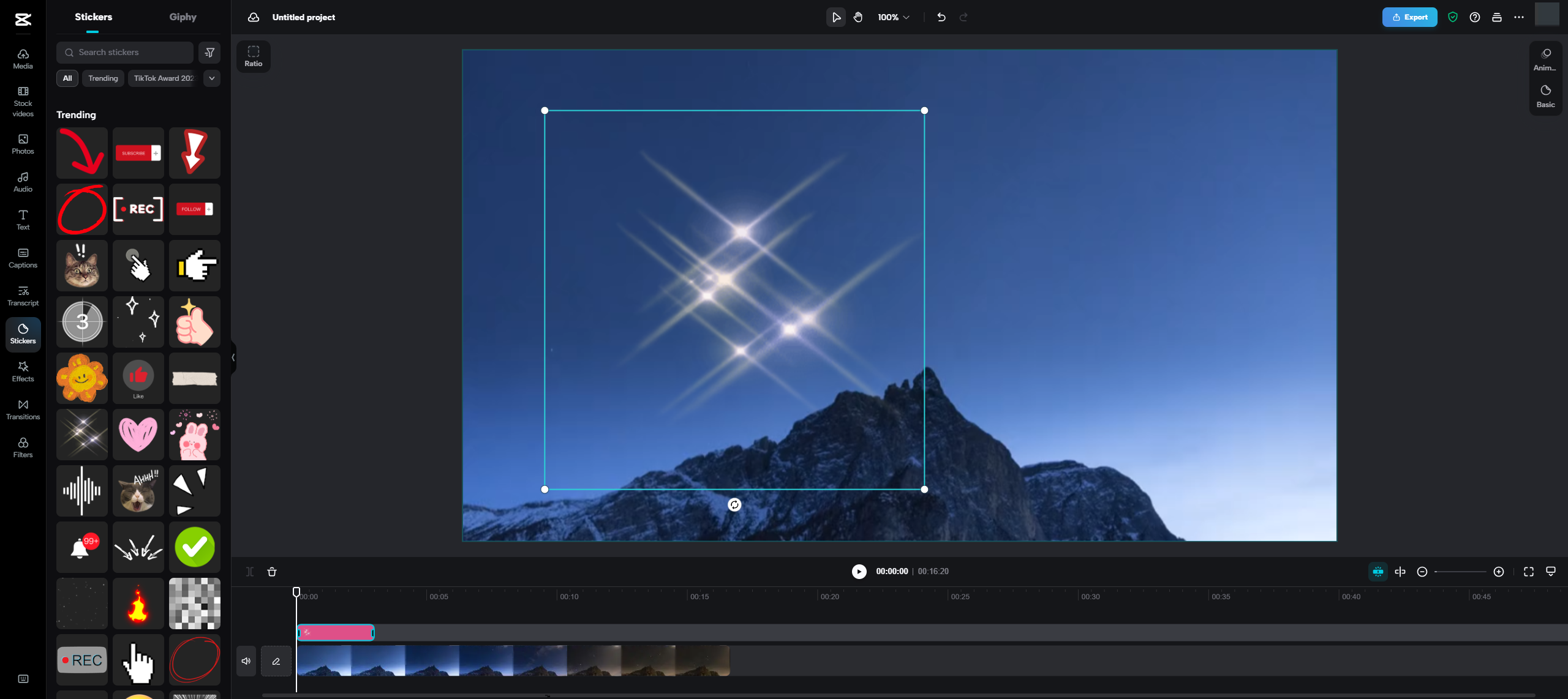Screen dimensions: 1568x699
Task: Click the timeline zoom slider
Action: [x=1460, y=571]
